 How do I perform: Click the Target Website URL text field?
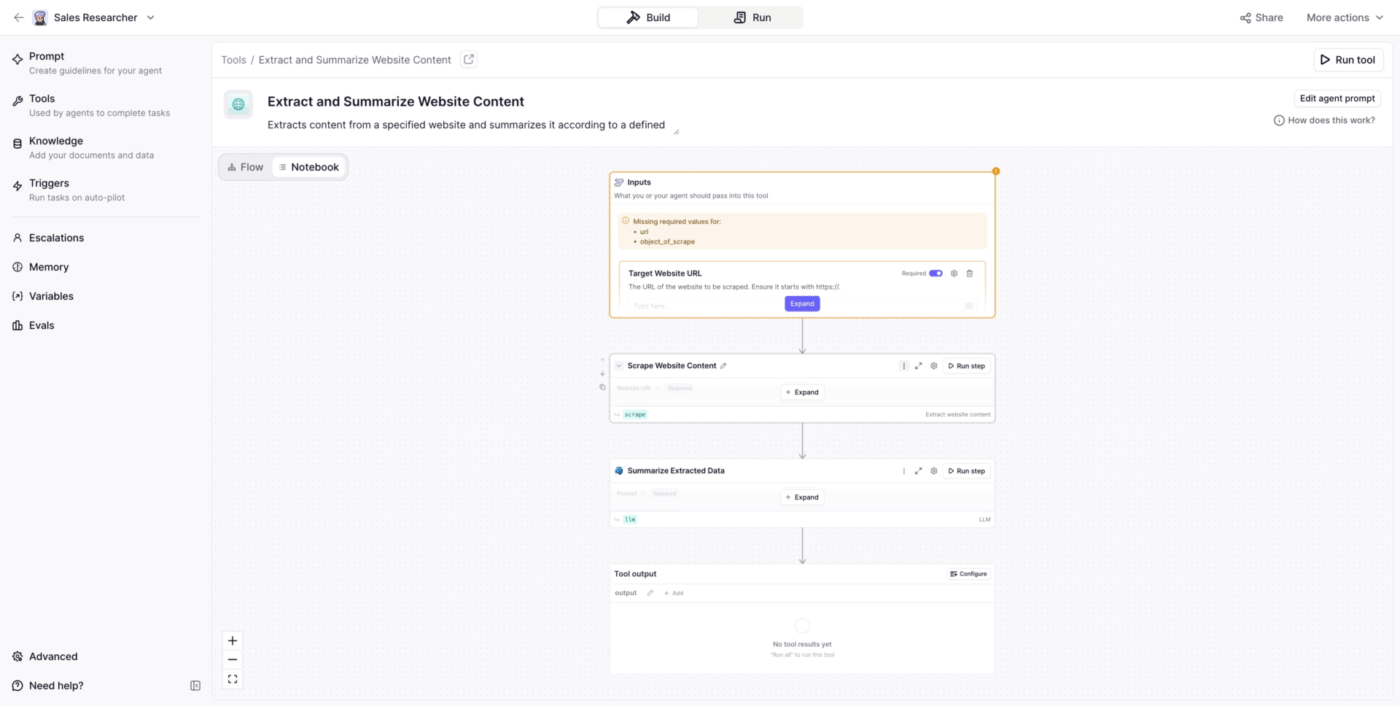(x=700, y=306)
